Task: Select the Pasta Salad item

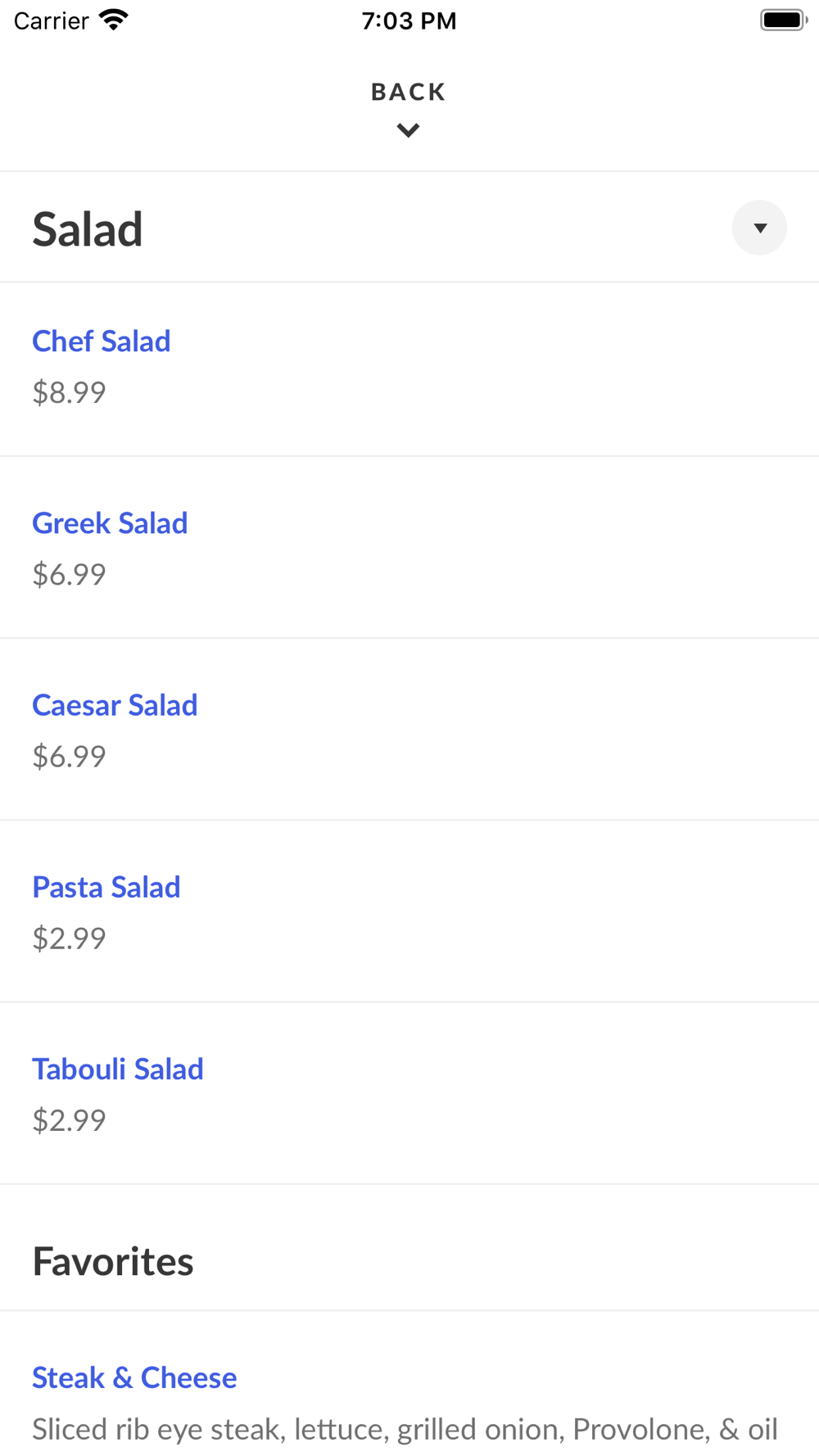Action: 106,887
